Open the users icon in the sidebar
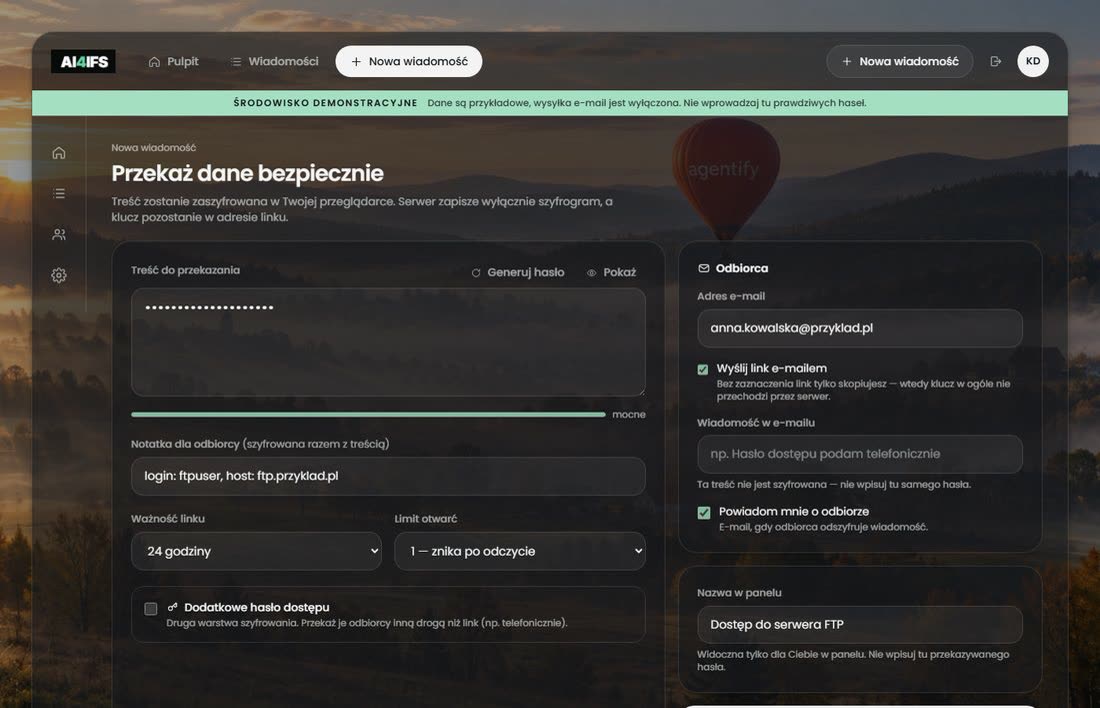The width and height of the screenshot is (1100, 708). [59, 234]
